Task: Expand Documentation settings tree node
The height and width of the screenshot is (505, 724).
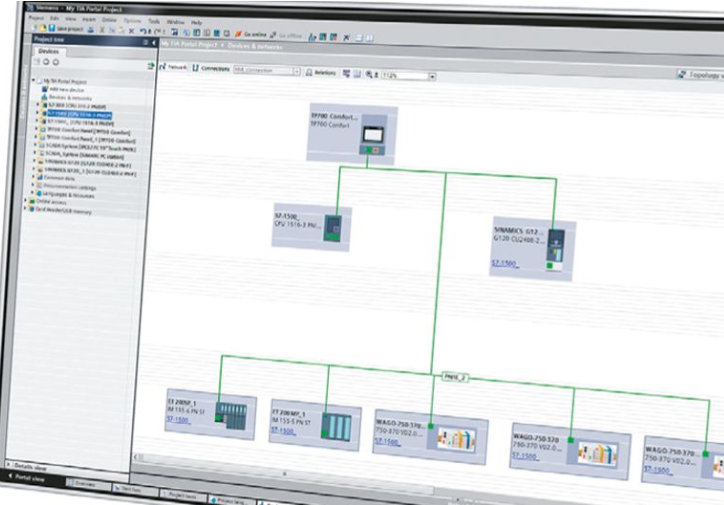Action: tap(32, 185)
